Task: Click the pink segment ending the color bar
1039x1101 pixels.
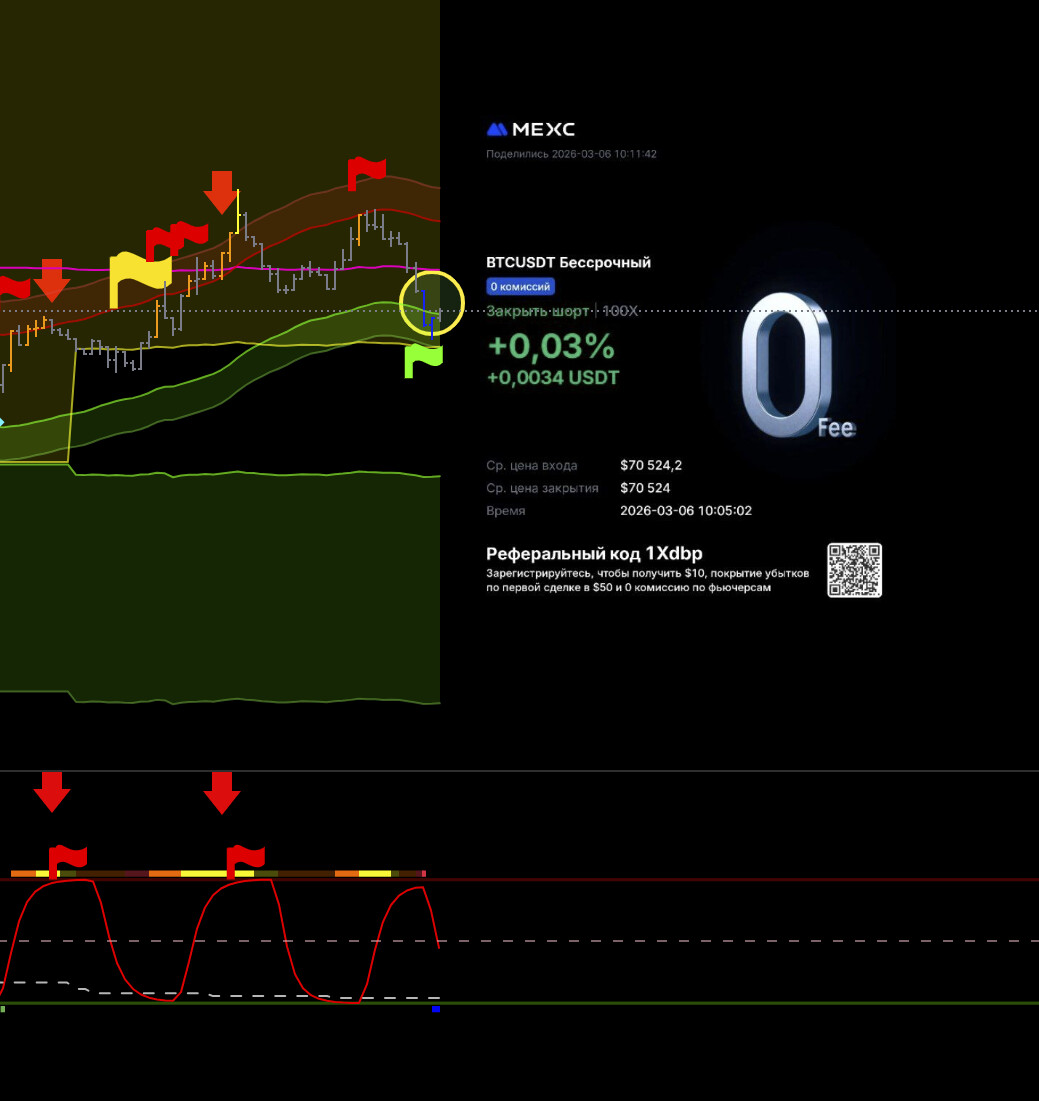Action: pos(424,873)
